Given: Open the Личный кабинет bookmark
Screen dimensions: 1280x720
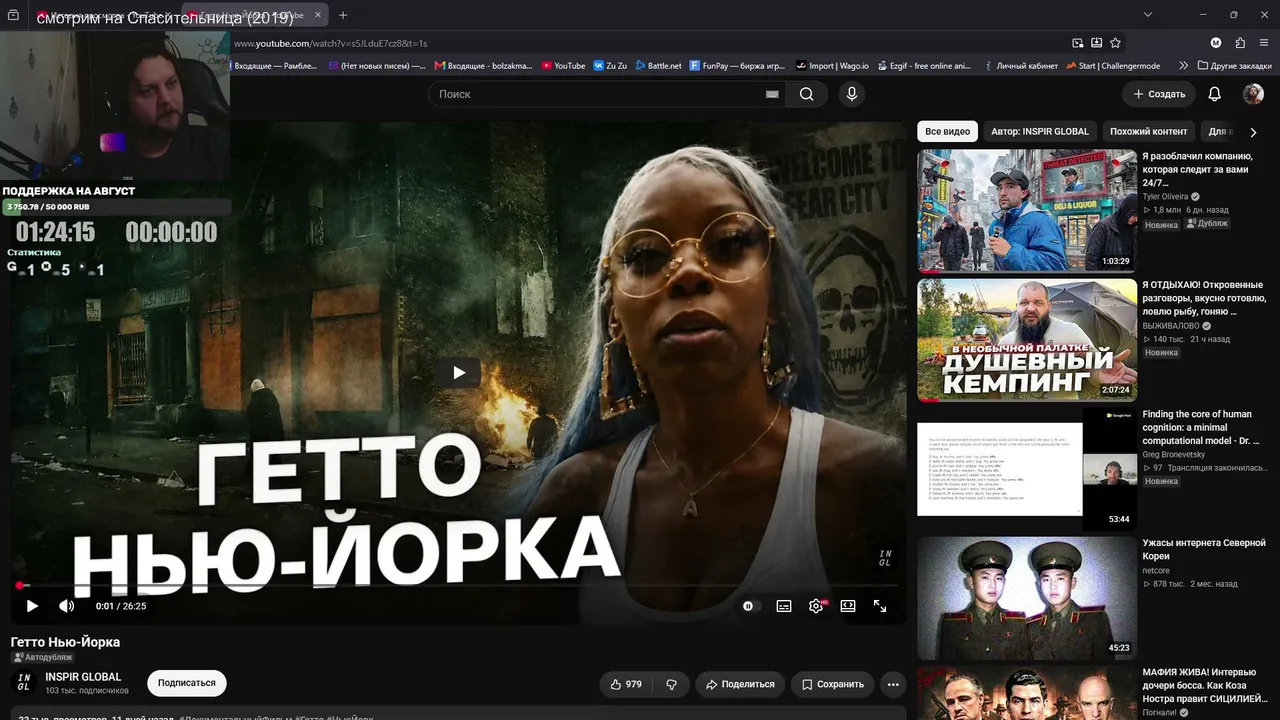Looking at the screenshot, I should coord(1020,66).
